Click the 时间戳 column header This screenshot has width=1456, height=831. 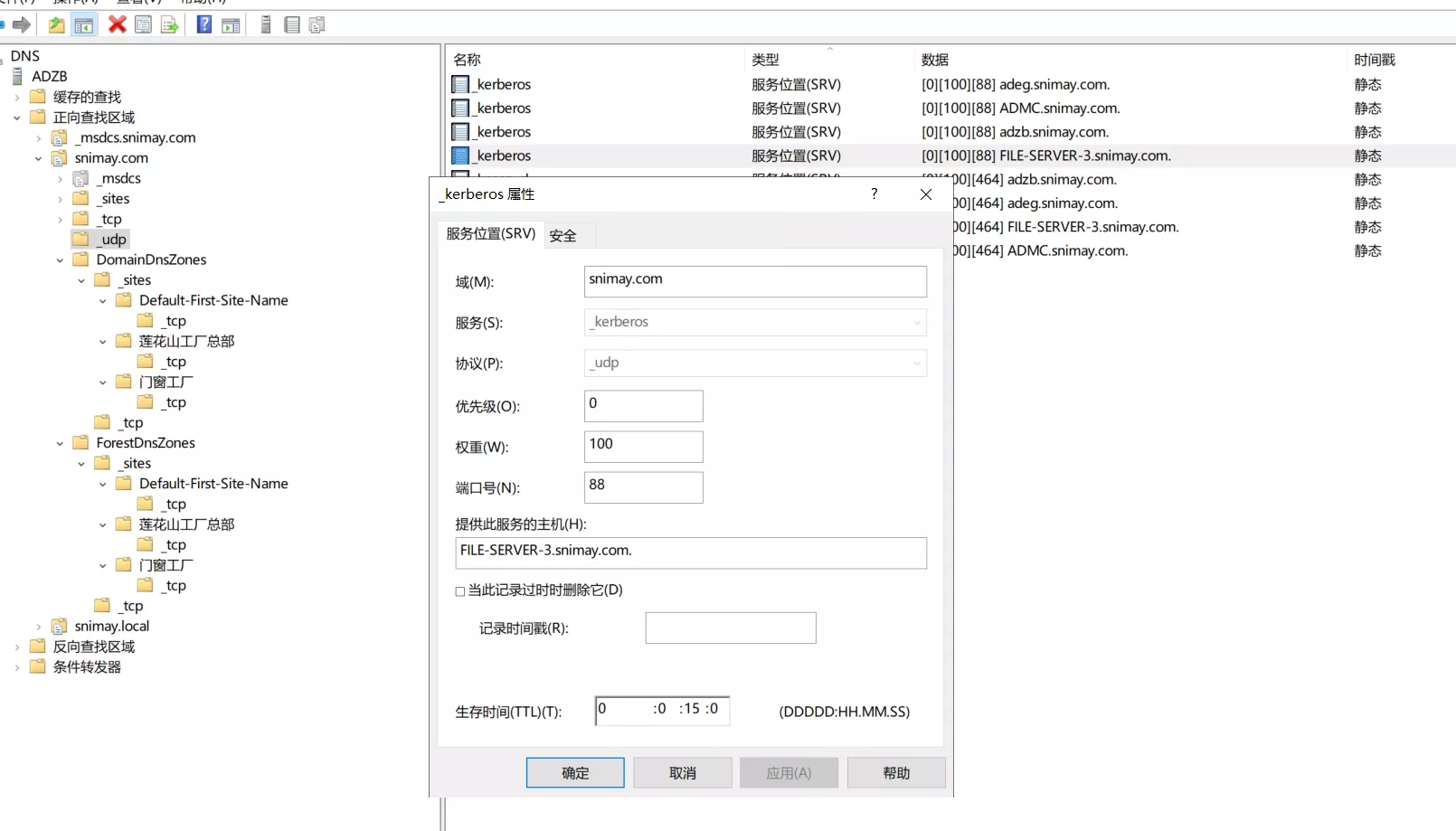(1374, 60)
